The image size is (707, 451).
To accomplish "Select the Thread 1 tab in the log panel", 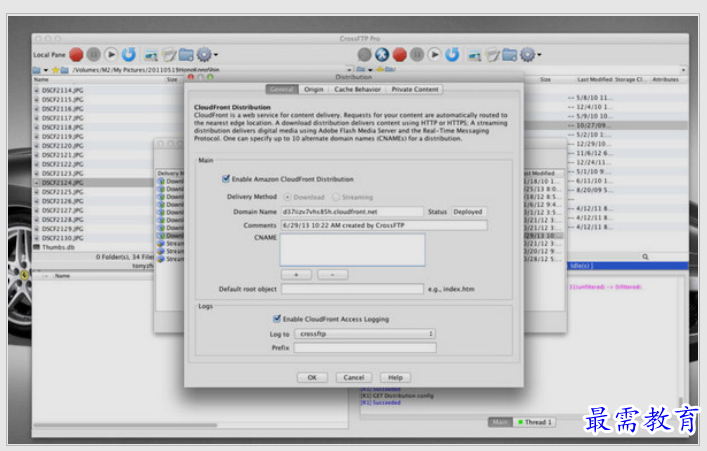I will click(x=535, y=422).
